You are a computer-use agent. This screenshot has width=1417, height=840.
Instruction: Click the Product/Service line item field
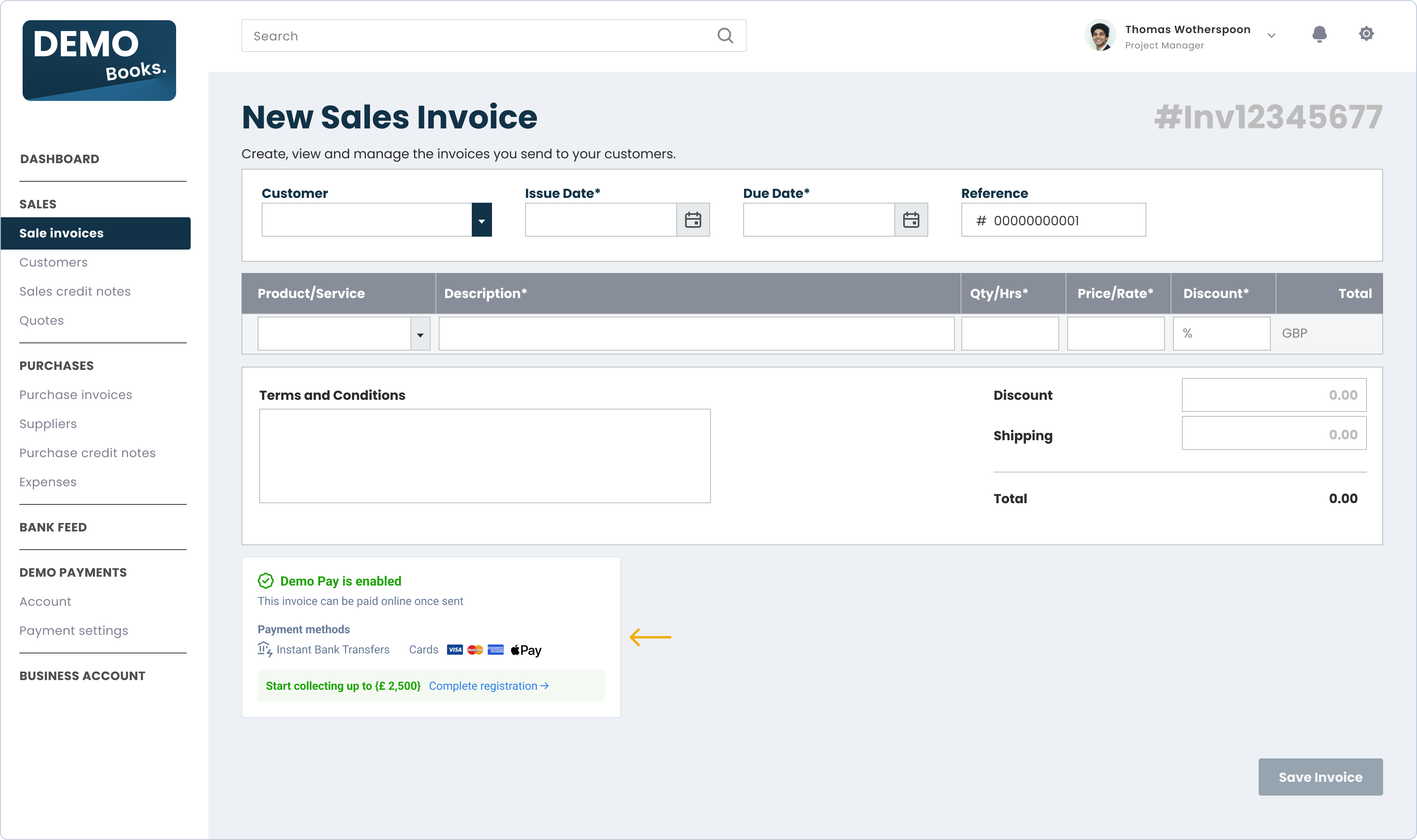[334, 334]
